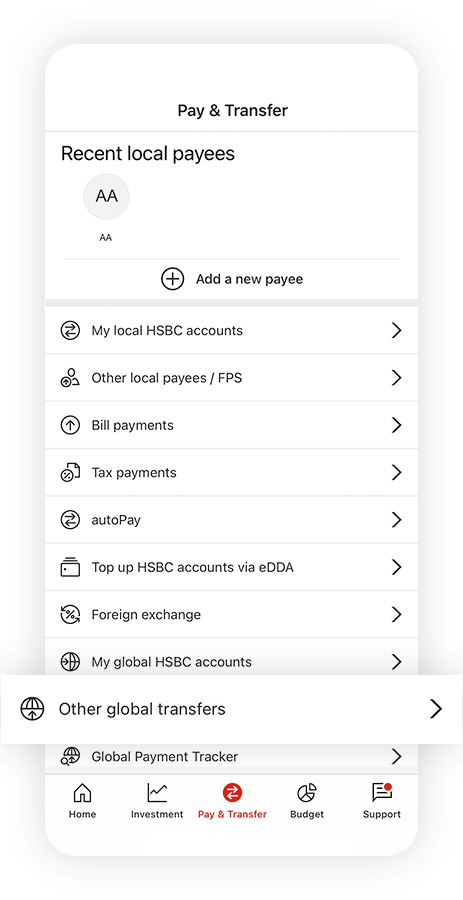Expand Foreign exchange chevron arrow
Image resolution: width=463 pixels, height=900 pixels.
pos(396,614)
